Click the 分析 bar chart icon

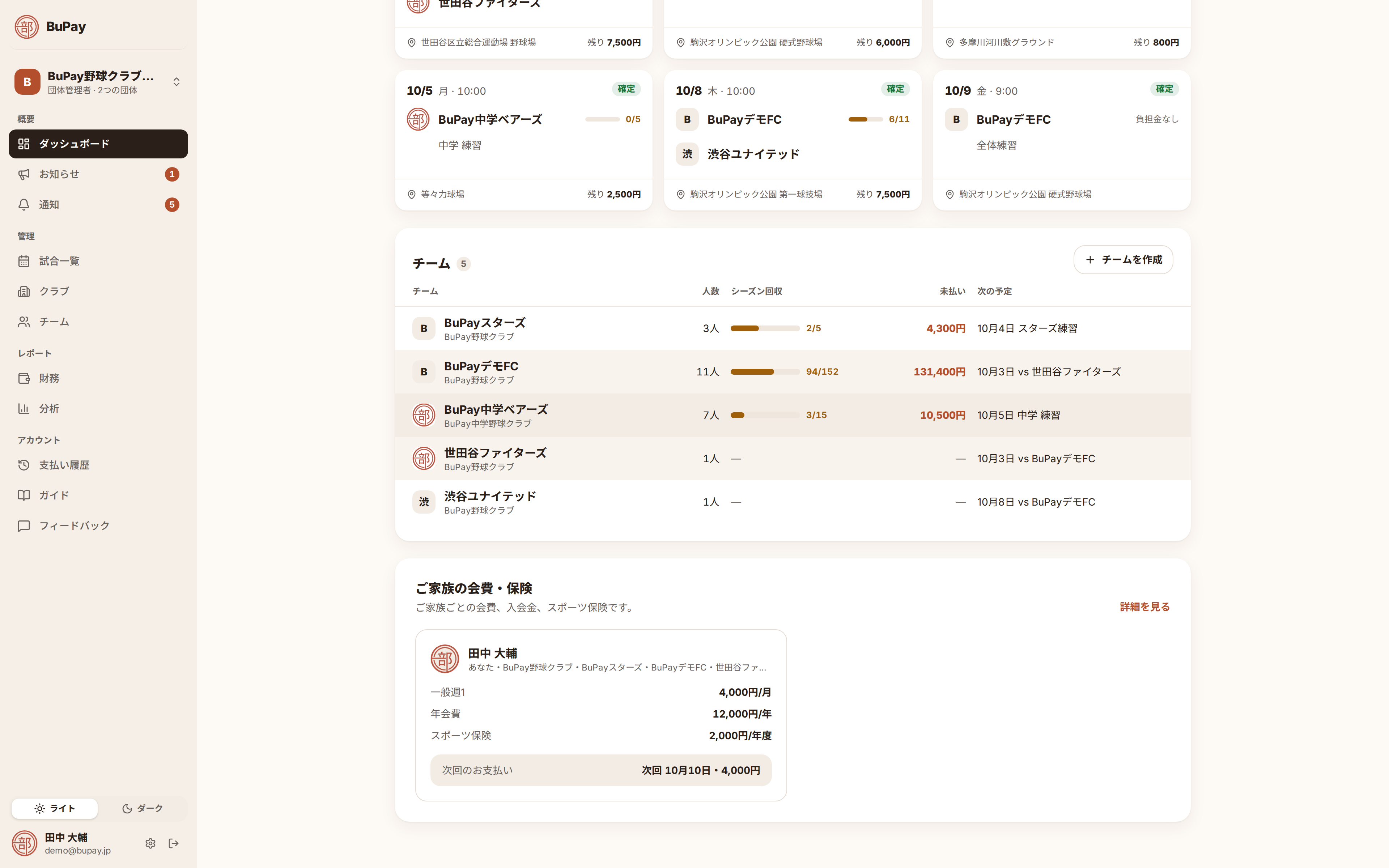[x=24, y=408]
